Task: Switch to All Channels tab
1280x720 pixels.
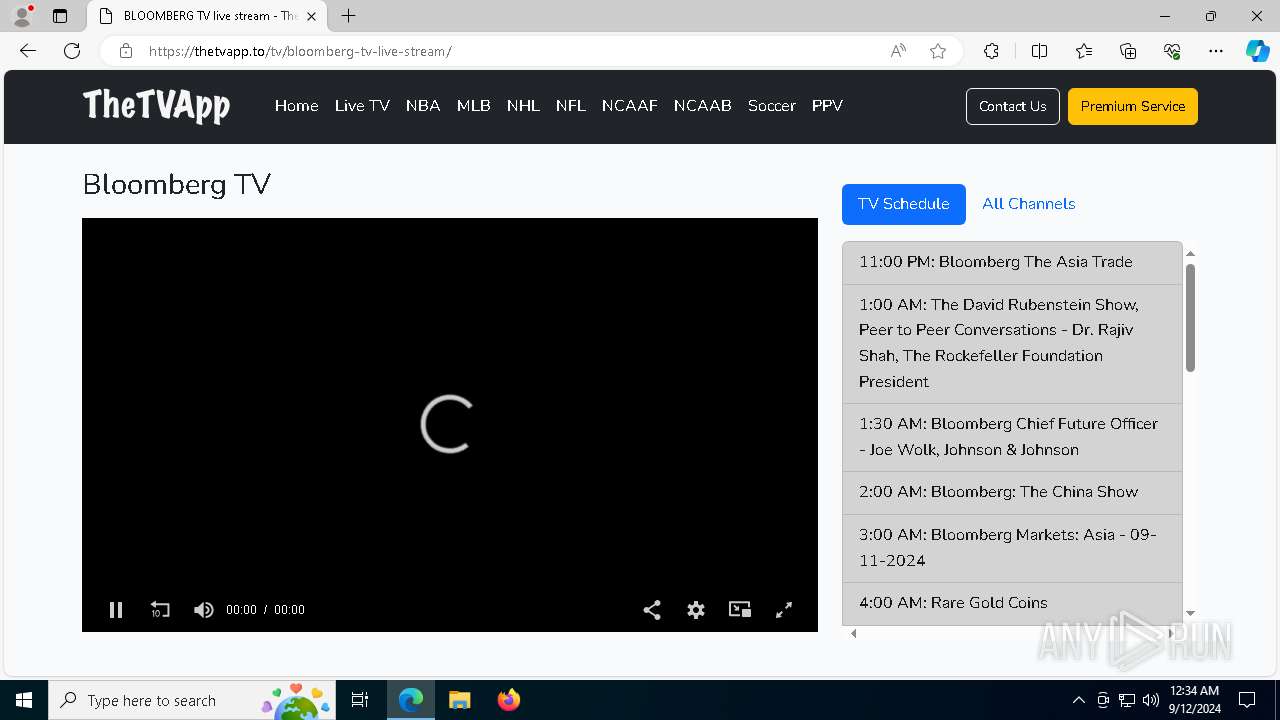Action: coord(1029,204)
